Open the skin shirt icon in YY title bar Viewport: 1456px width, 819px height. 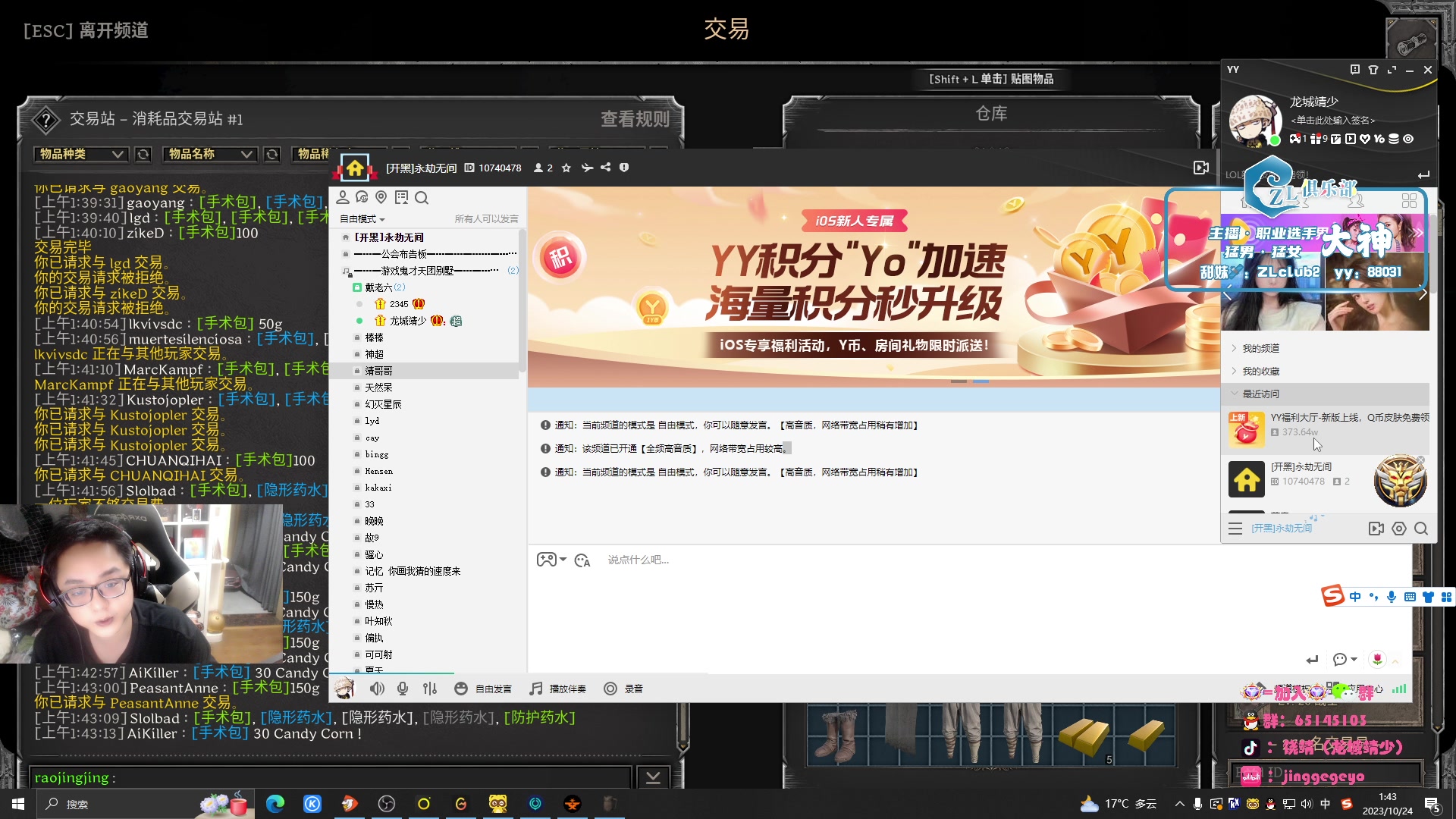1373,70
